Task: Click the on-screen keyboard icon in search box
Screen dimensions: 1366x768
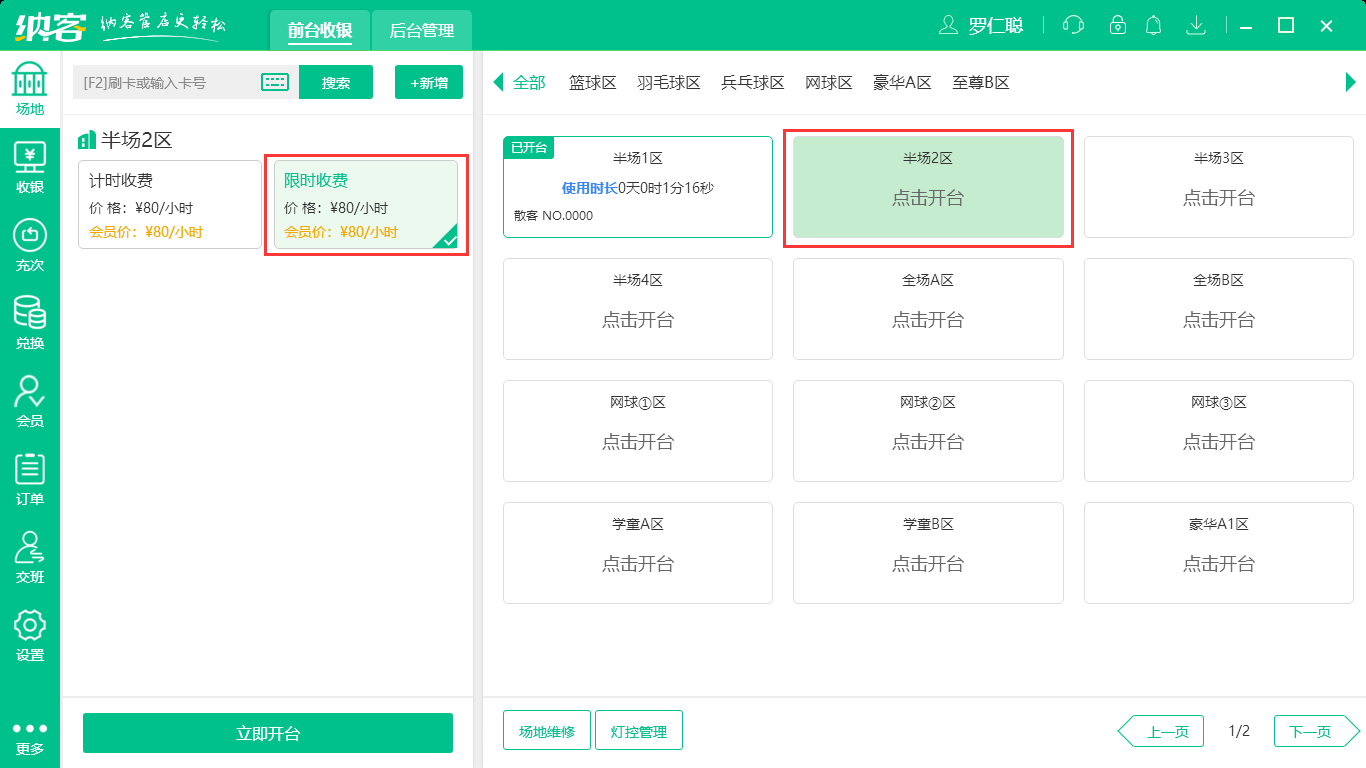Action: [275, 83]
